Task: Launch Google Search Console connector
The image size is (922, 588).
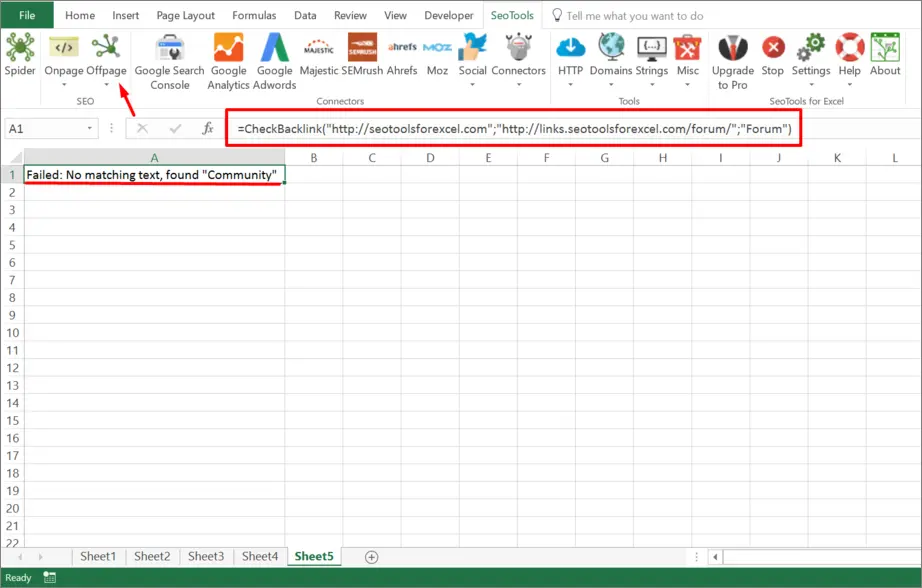Action: [x=169, y=62]
